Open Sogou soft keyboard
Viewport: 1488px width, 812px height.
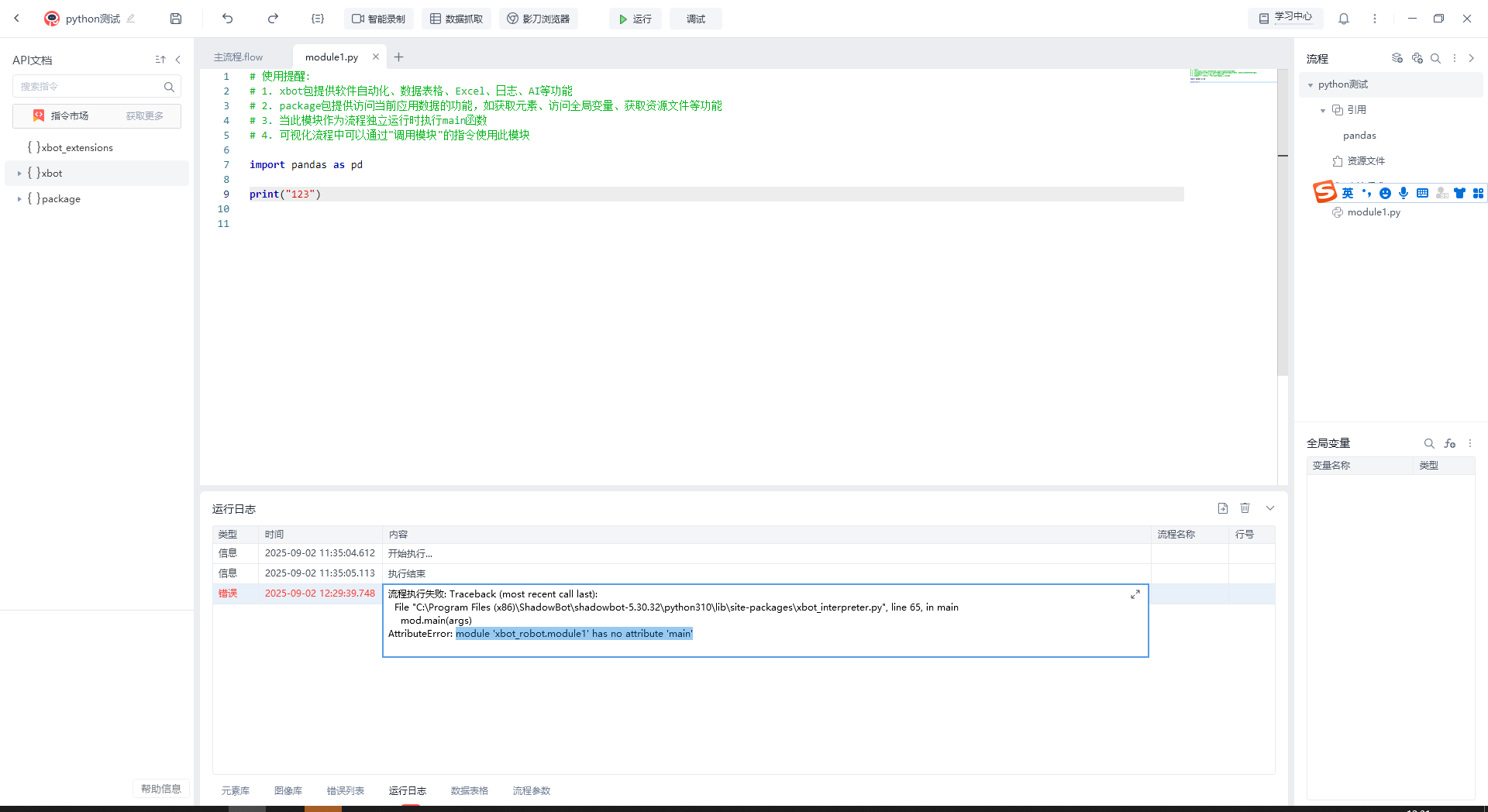coord(1422,193)
